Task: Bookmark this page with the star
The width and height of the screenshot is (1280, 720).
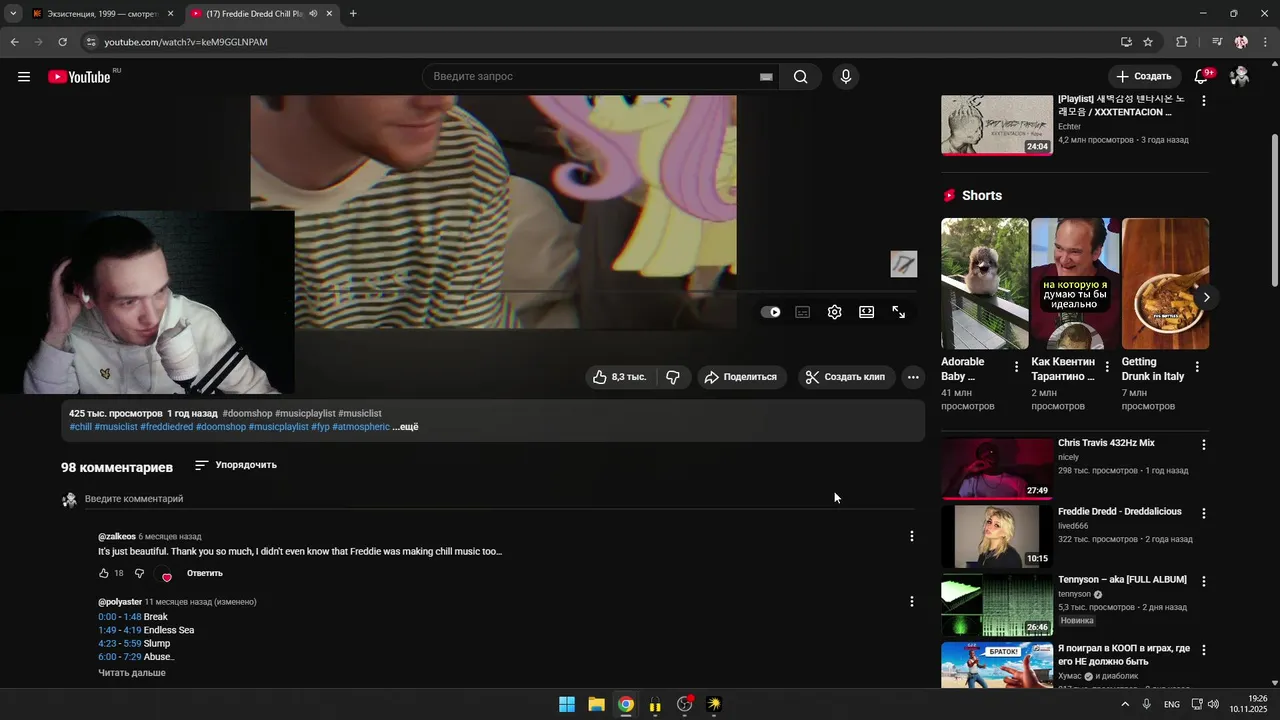Action: (1148, 42)
